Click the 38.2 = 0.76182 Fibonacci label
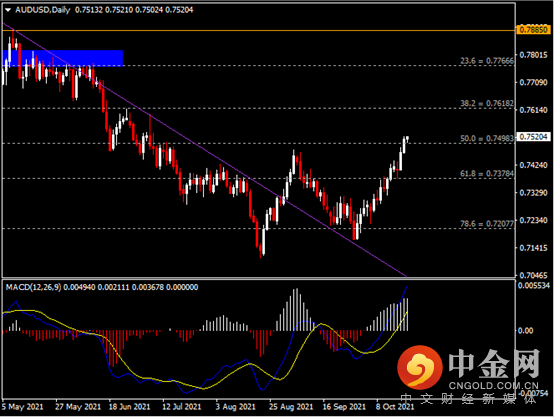This screenshot has width=554, height=417. pyautogui.click(x=487, y=103)
